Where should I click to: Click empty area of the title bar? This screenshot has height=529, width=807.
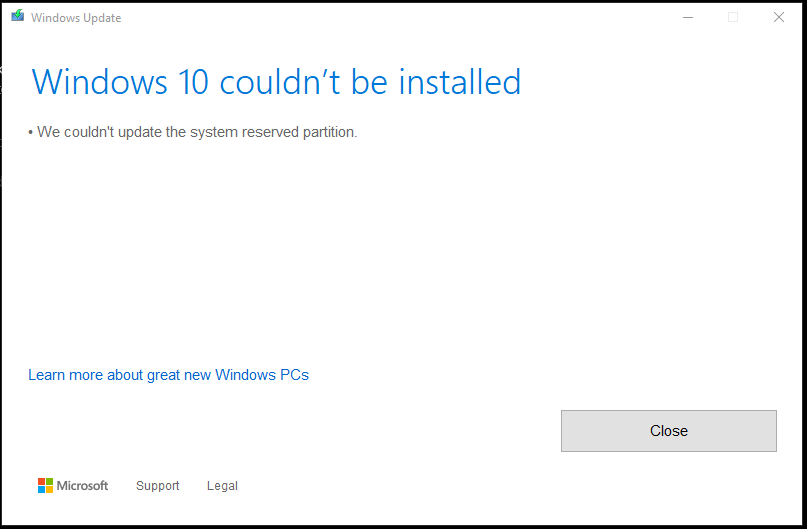click(400, 17)
